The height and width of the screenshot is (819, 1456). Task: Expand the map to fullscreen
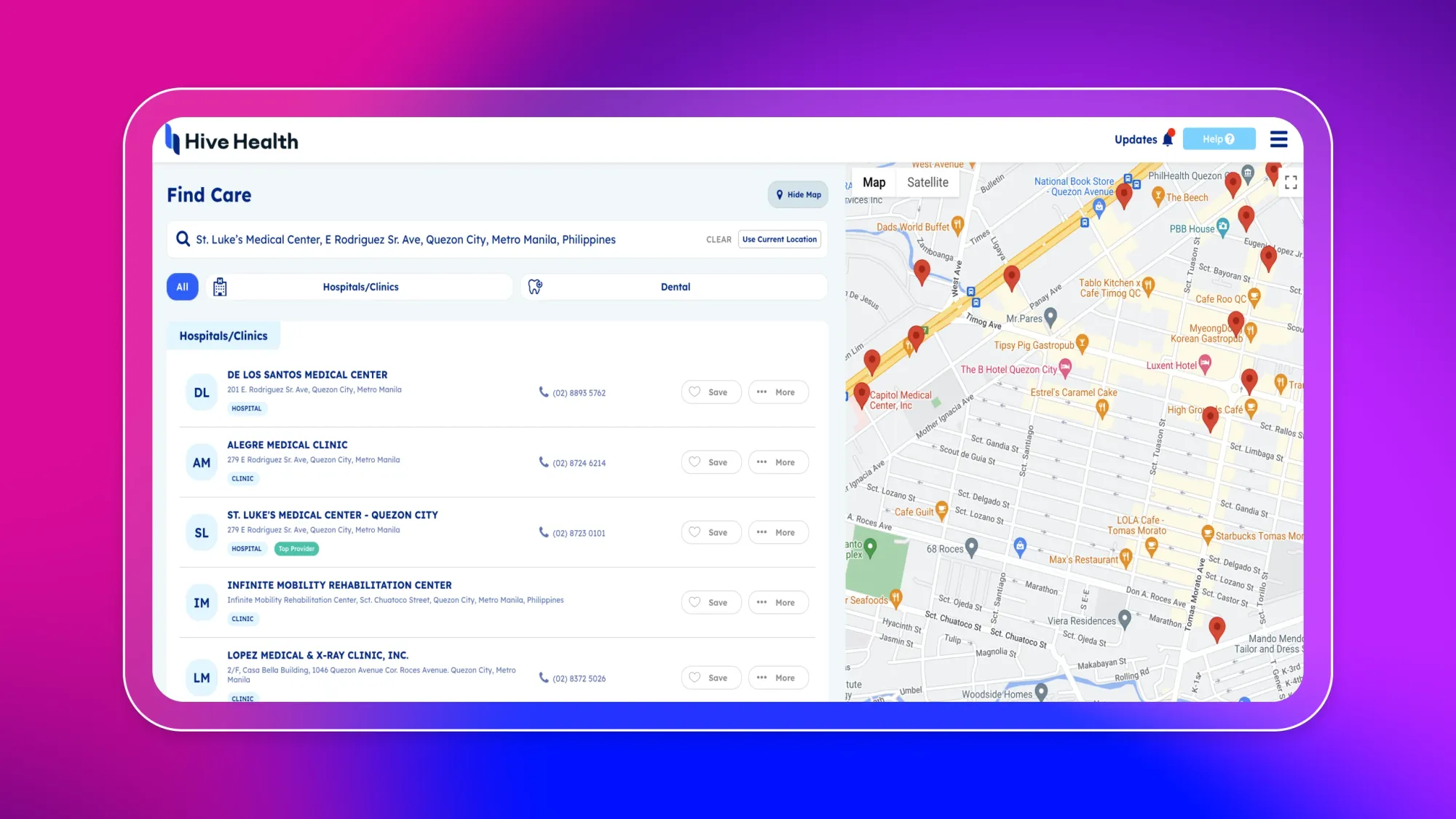pyautogui.click(x=1291, y=182)
